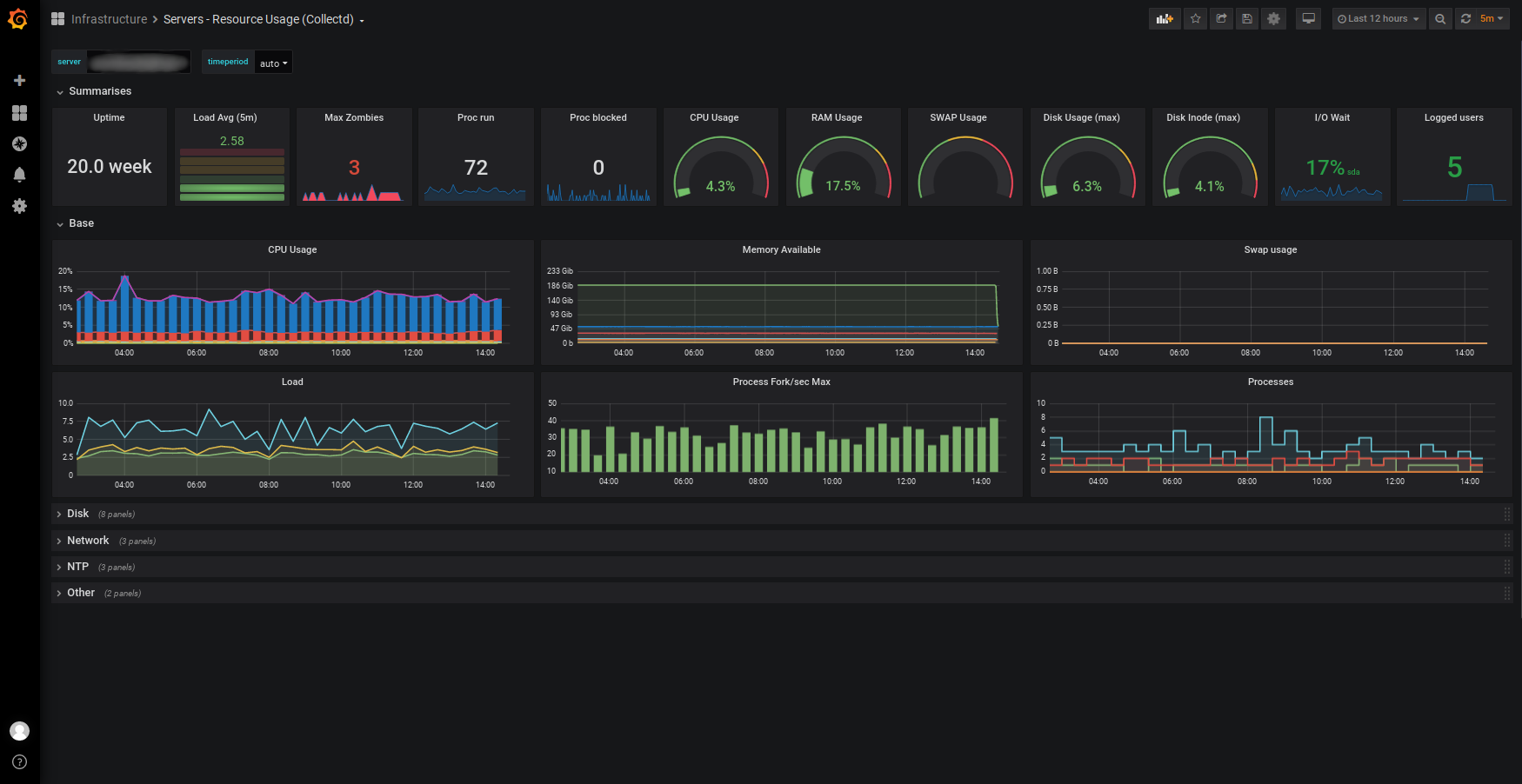Screen dimensions: 1522x784
Task: Open the Create plus menu in sidebar
Action: [x=19, y=81]
